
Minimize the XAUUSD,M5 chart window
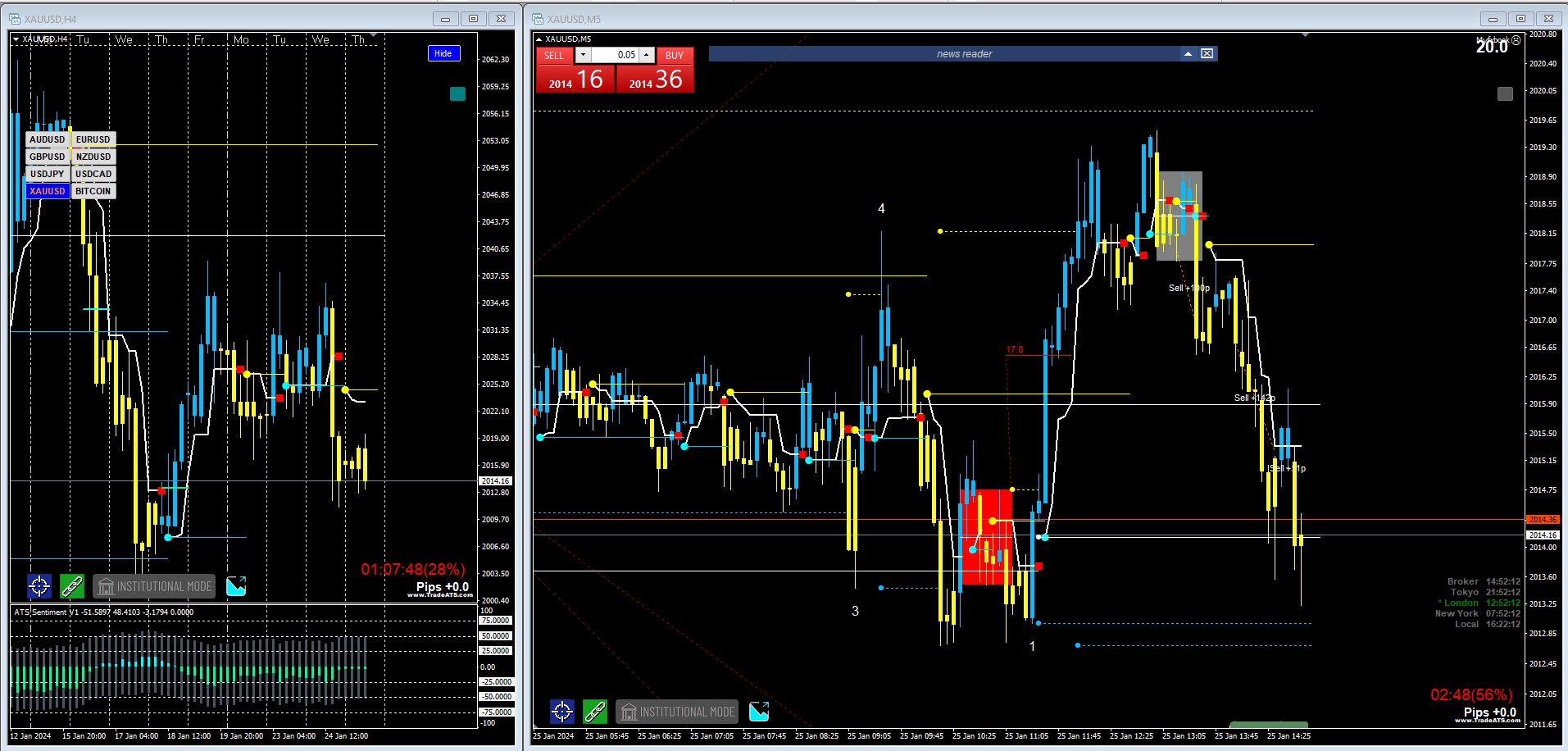(1493, 18)
